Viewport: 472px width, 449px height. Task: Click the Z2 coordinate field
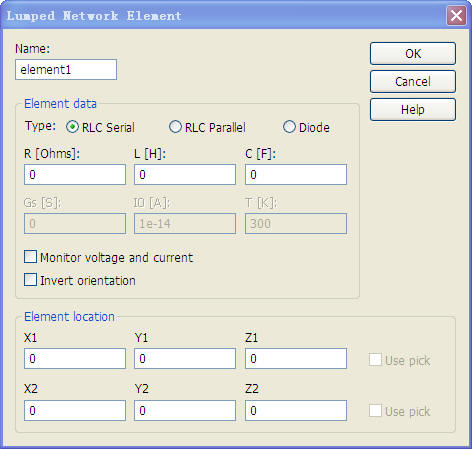point(296,410)
